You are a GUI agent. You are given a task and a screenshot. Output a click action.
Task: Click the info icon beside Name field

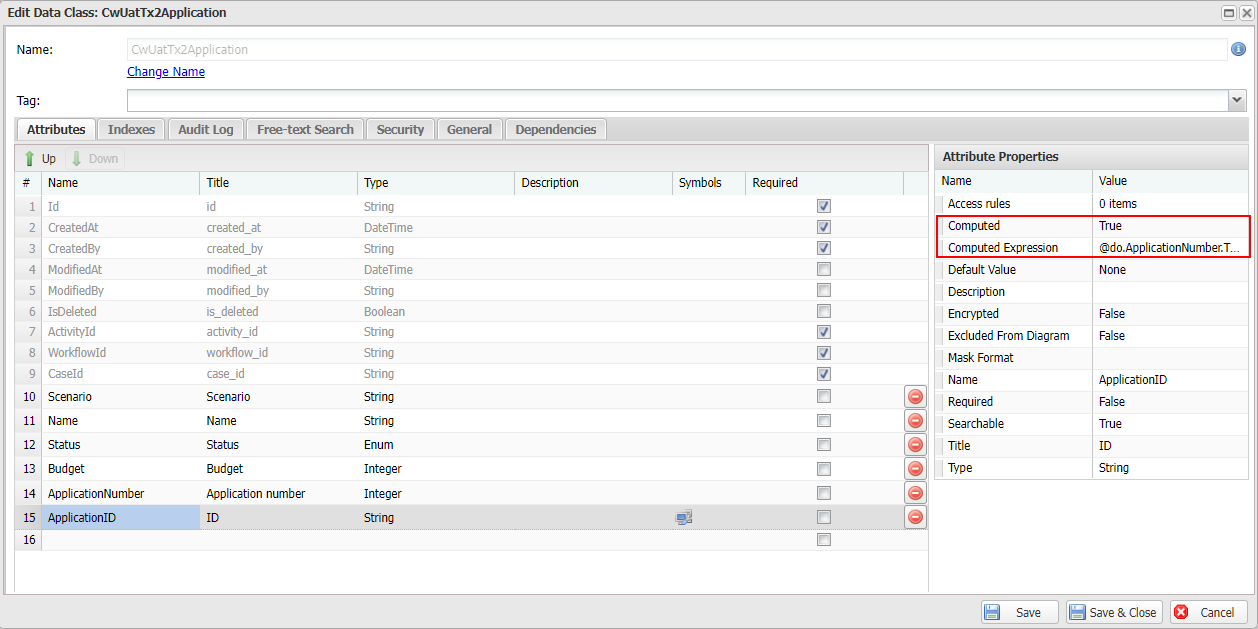click(x=1238, y=49)
